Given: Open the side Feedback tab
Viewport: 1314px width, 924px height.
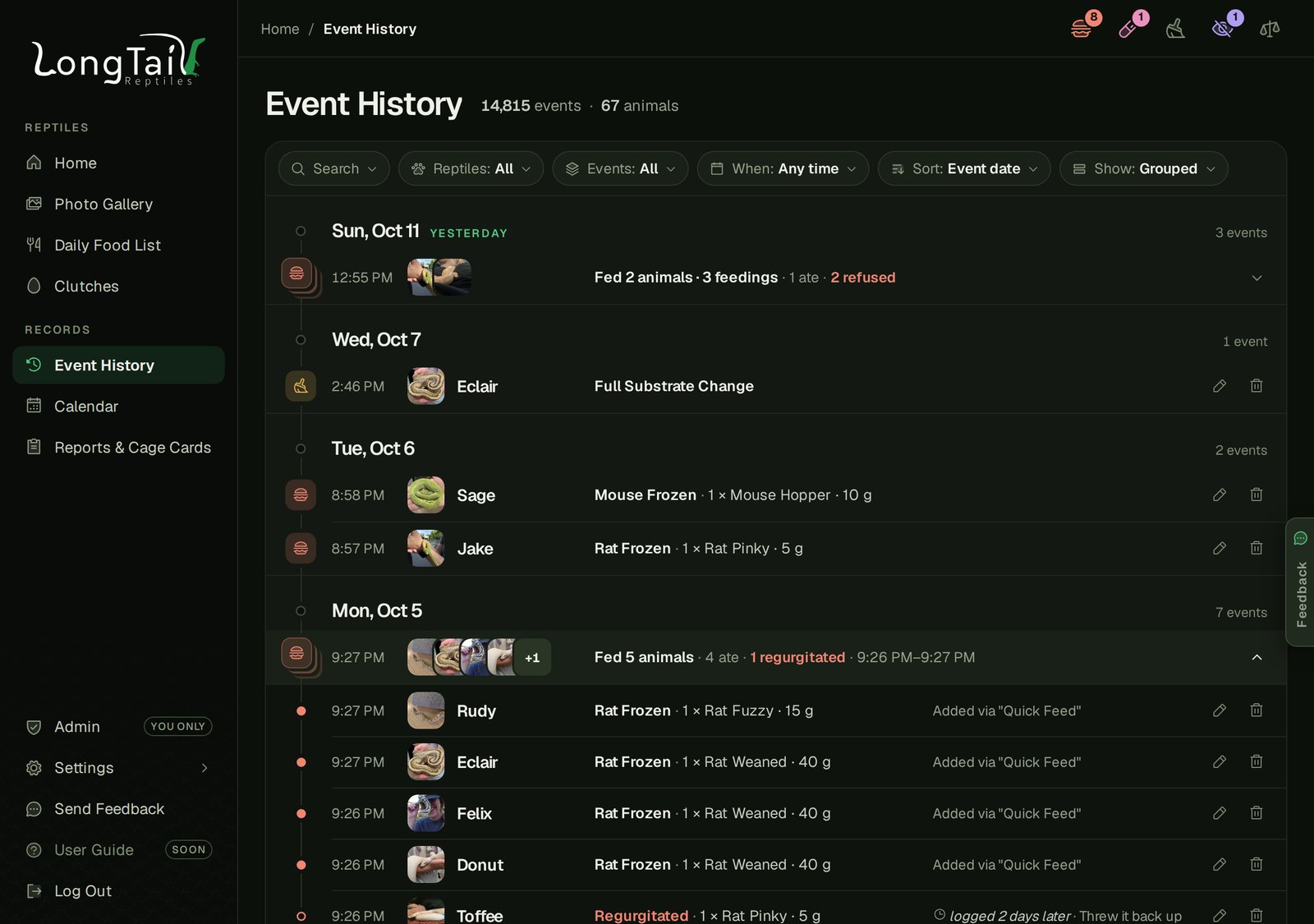Looking at the screenshot, I should click(x=1300, y=582).
